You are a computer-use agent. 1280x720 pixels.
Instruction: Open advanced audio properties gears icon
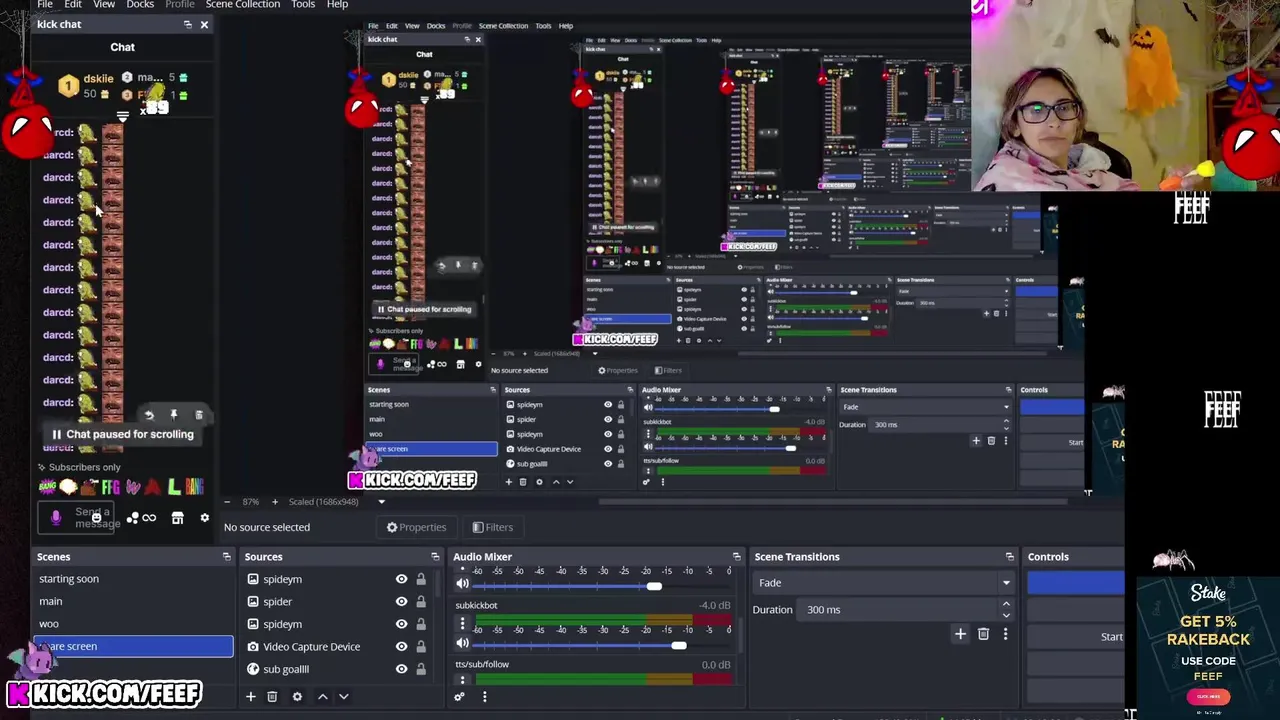460,697
